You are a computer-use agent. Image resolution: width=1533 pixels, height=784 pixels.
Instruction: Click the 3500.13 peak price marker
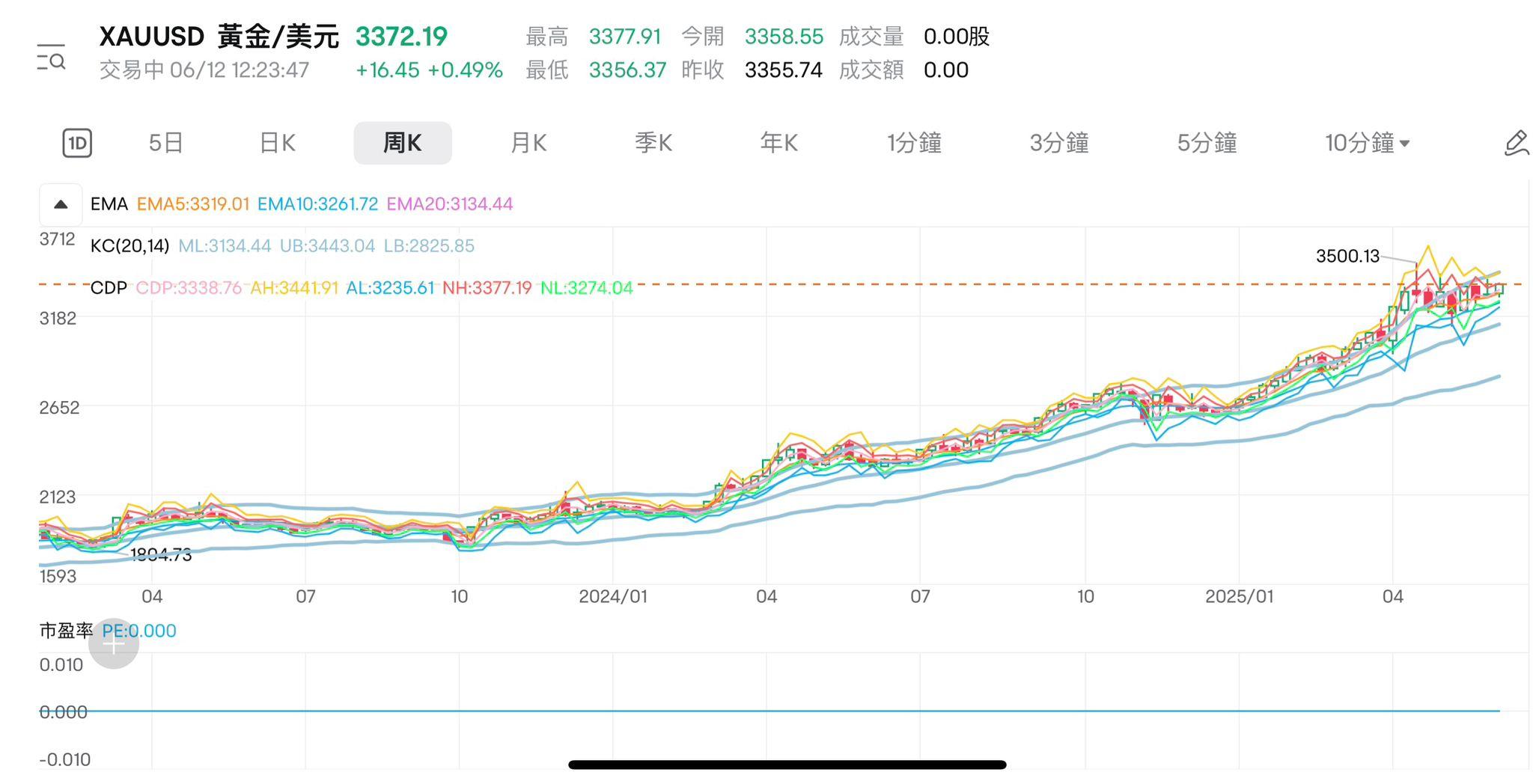1347,256
